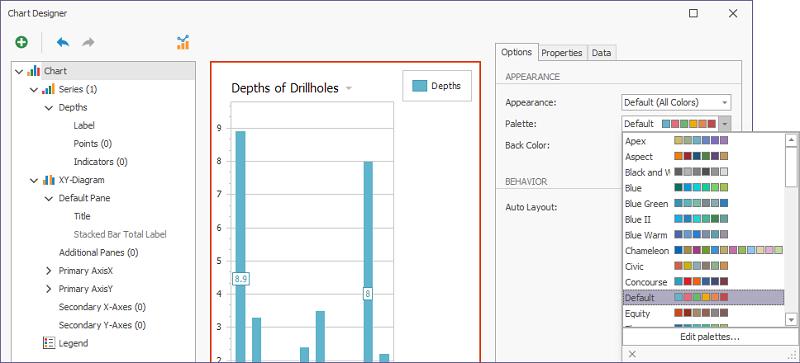Click the Depths legend color marker
This screenshot has width=800, height=363.
tap(419, 86)
